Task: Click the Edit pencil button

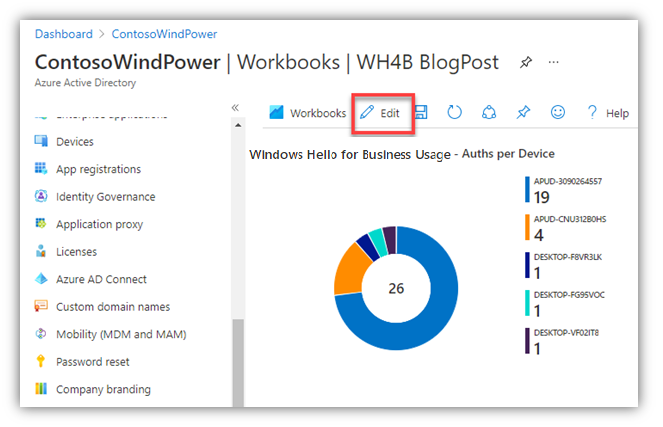Action: (380, 113)
